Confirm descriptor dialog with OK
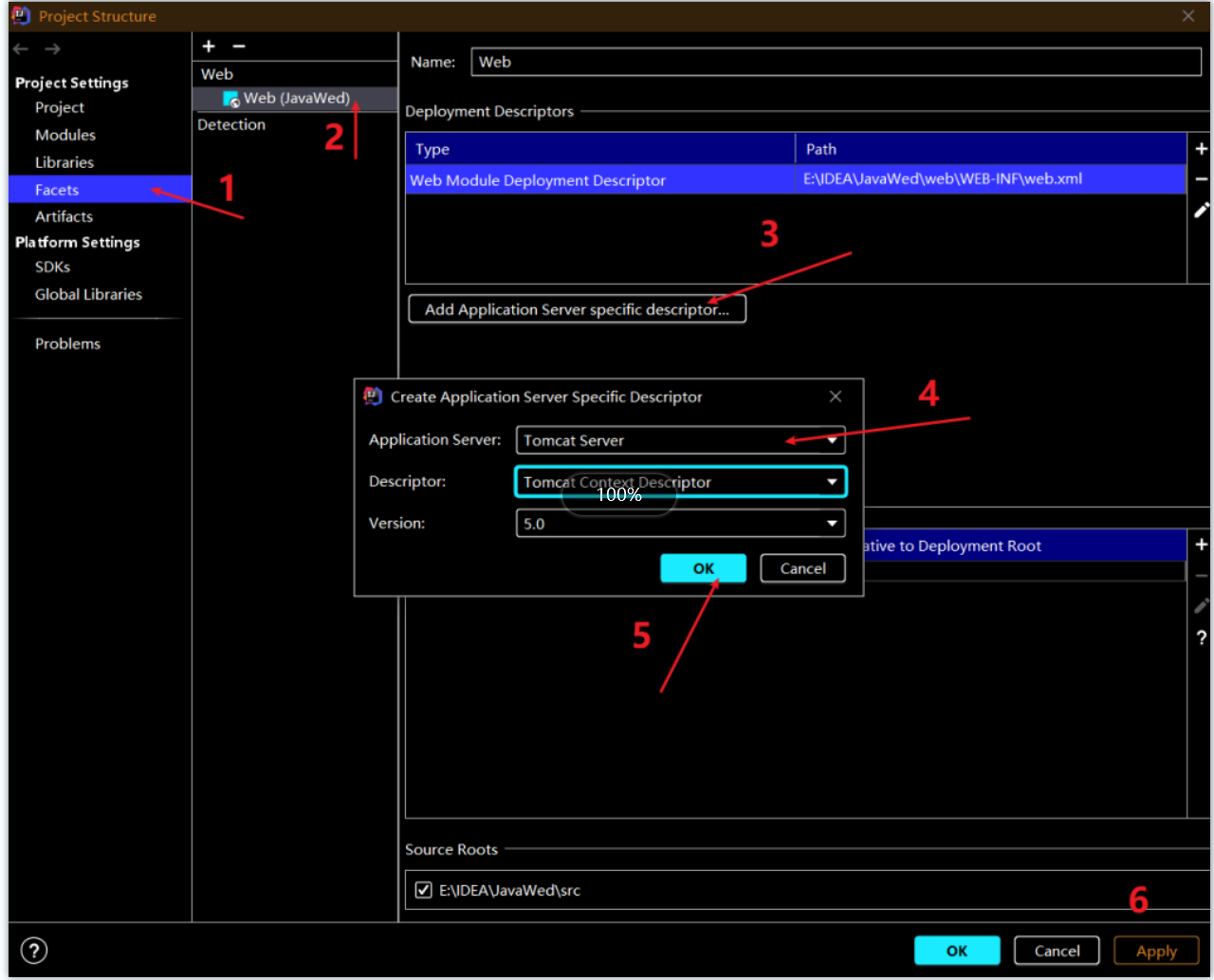 [703, 568]
